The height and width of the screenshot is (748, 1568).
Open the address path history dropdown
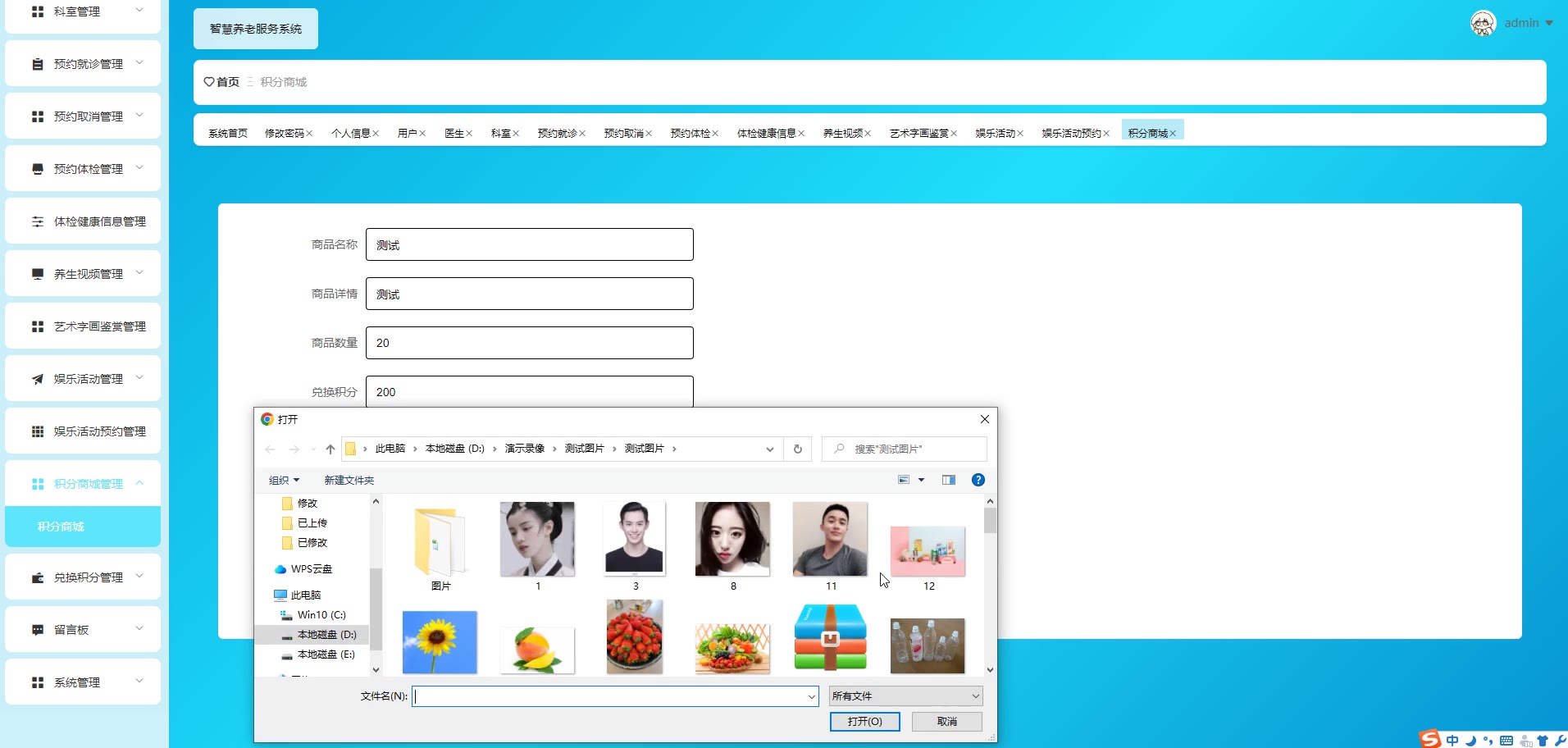769,449
